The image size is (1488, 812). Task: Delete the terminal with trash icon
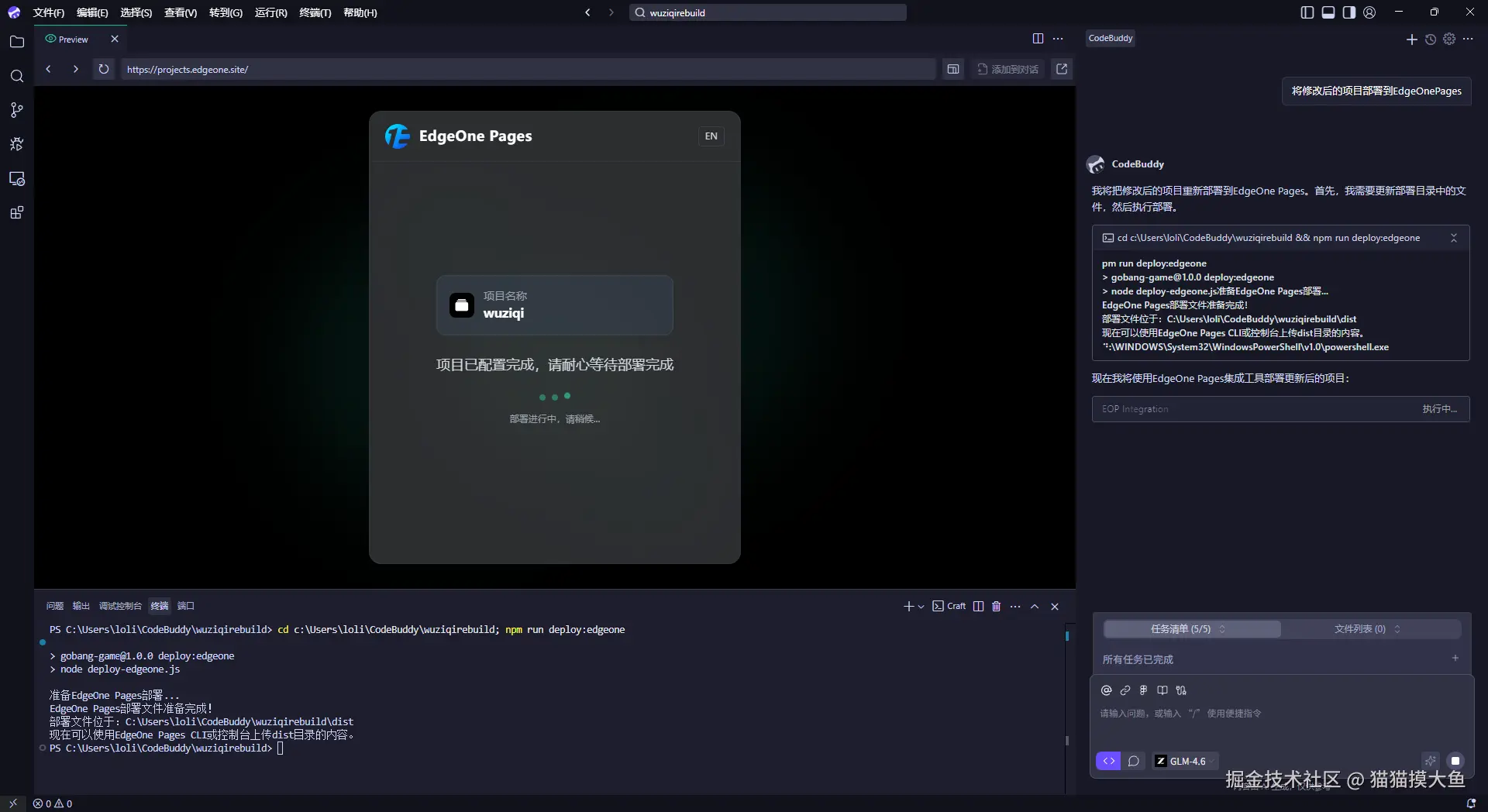(997, 607)
